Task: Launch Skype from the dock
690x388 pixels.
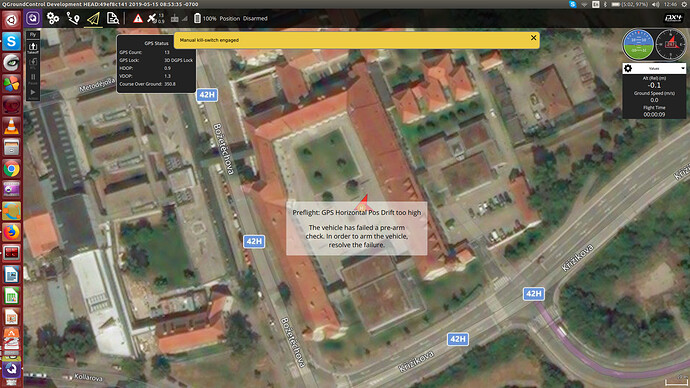Action: pos(11,41)
